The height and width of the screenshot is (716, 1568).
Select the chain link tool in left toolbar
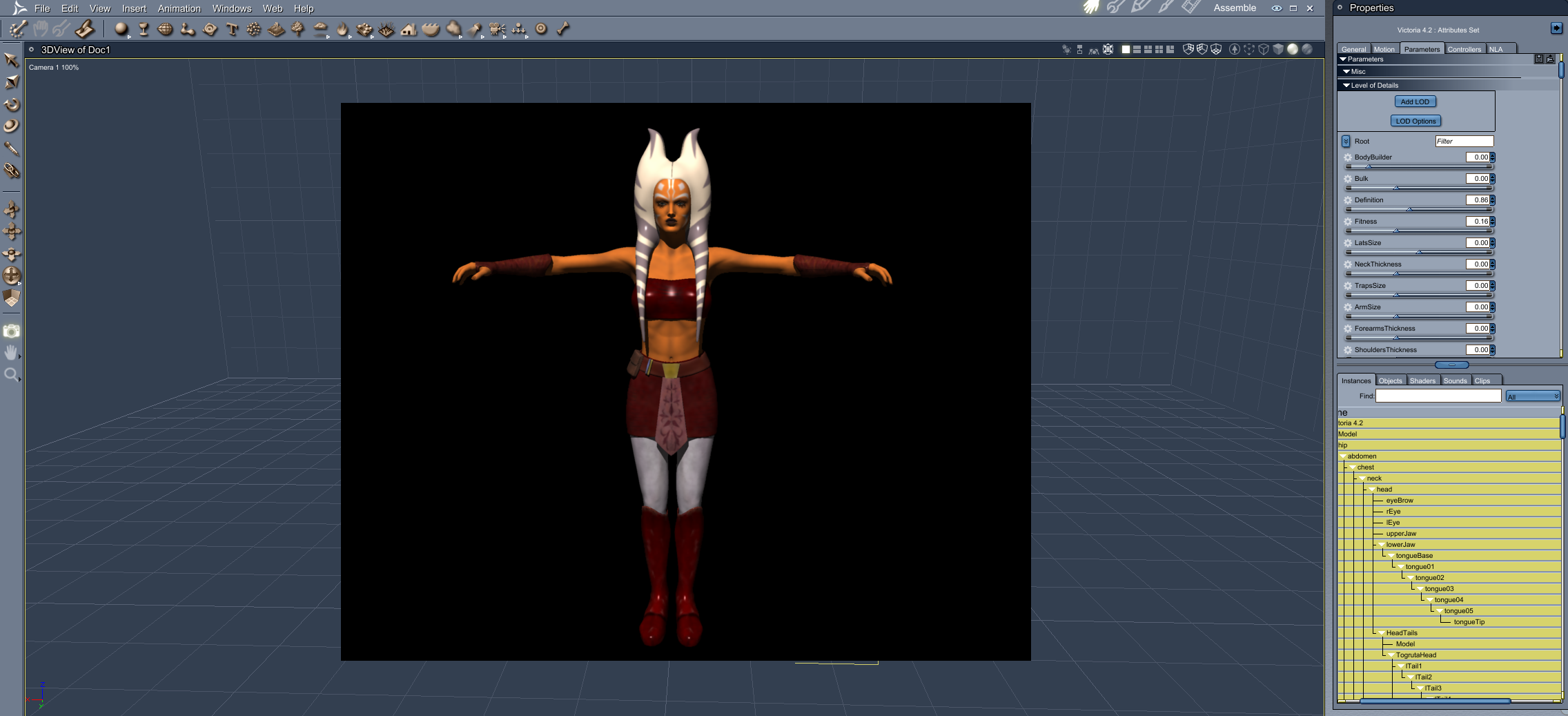tap(11, 171)
